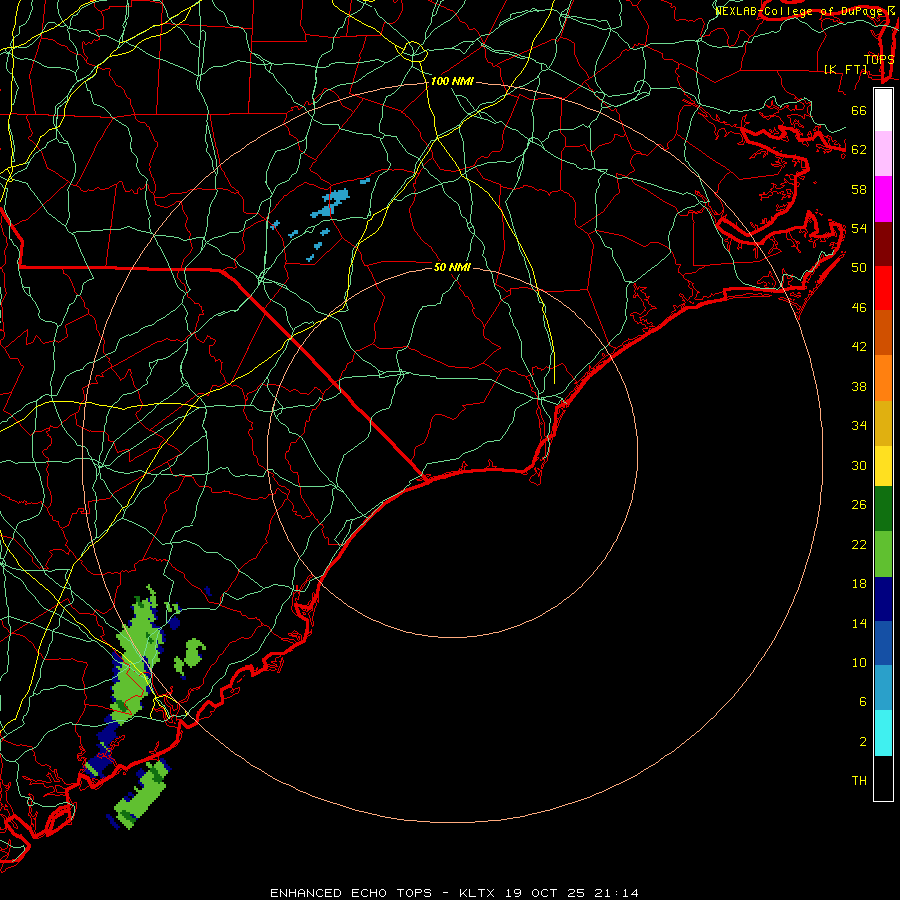This screenshot has height=900, width=900.
Task: Click the cyan legend swatch above 2
Action: coord(883,733)
